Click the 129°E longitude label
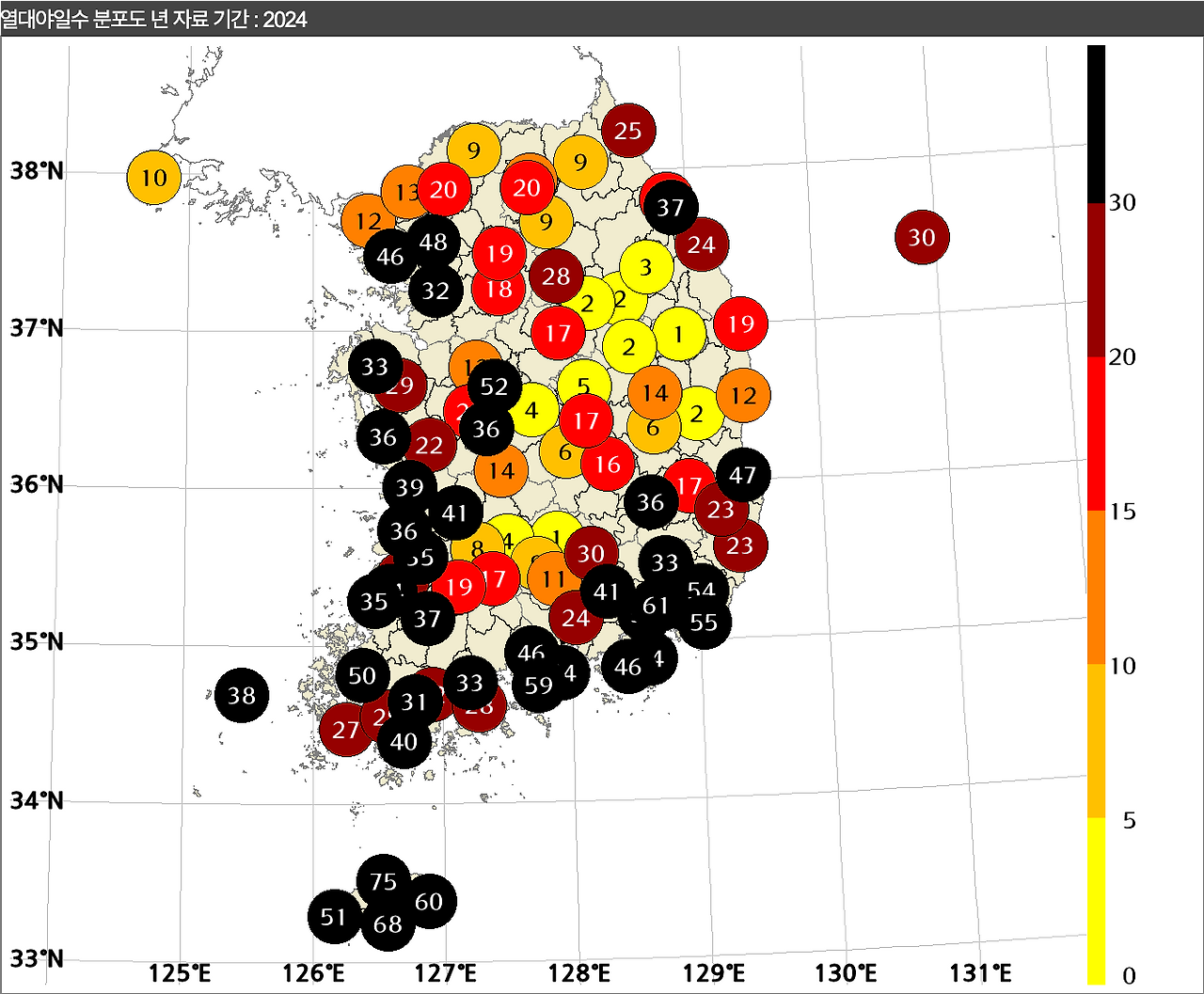This screenshot has height=994, width=1204. [714, 972]
